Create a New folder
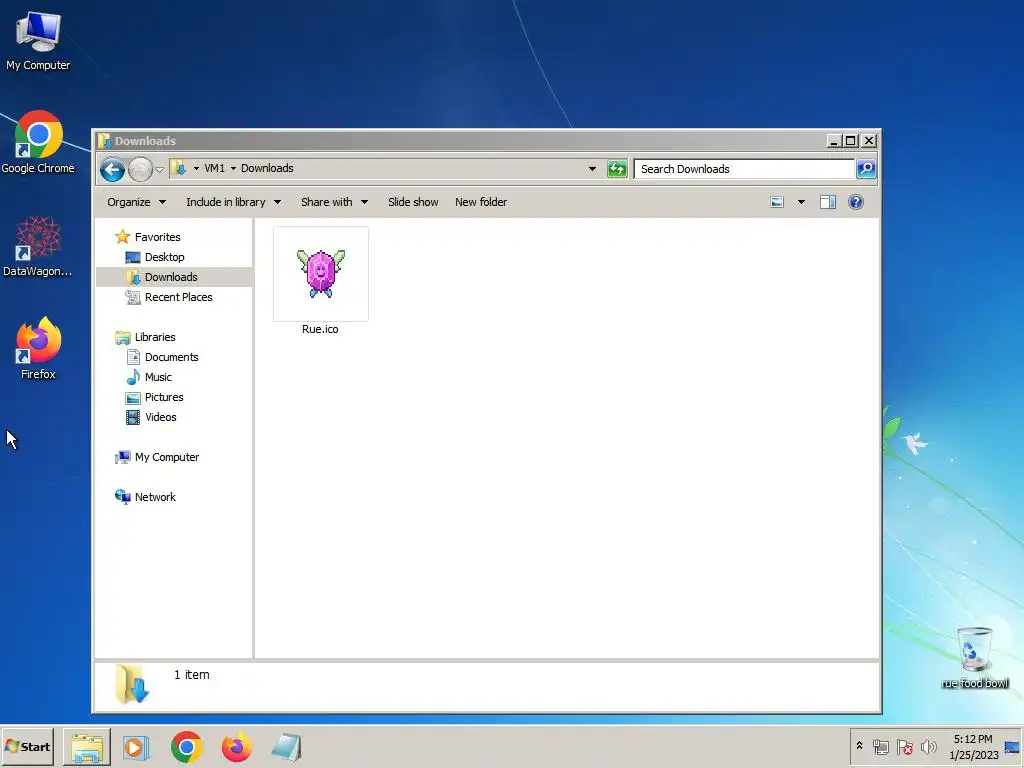 481,202
